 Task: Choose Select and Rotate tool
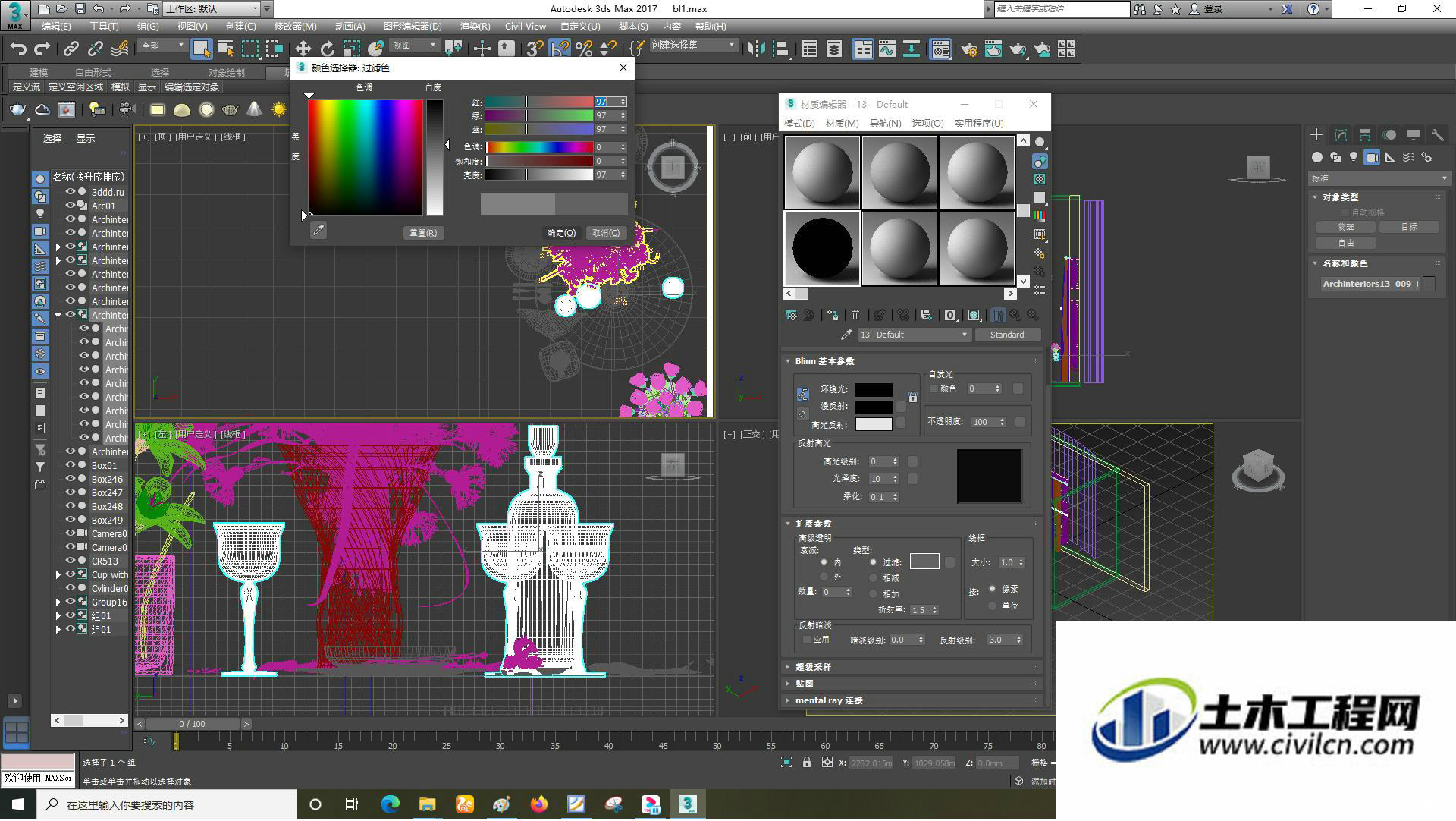327,49
